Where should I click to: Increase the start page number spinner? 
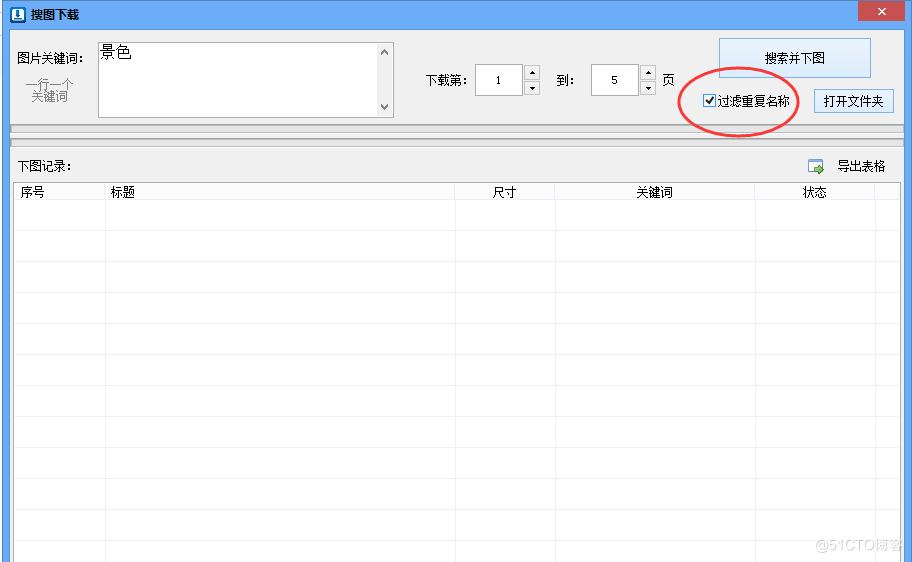532,72
